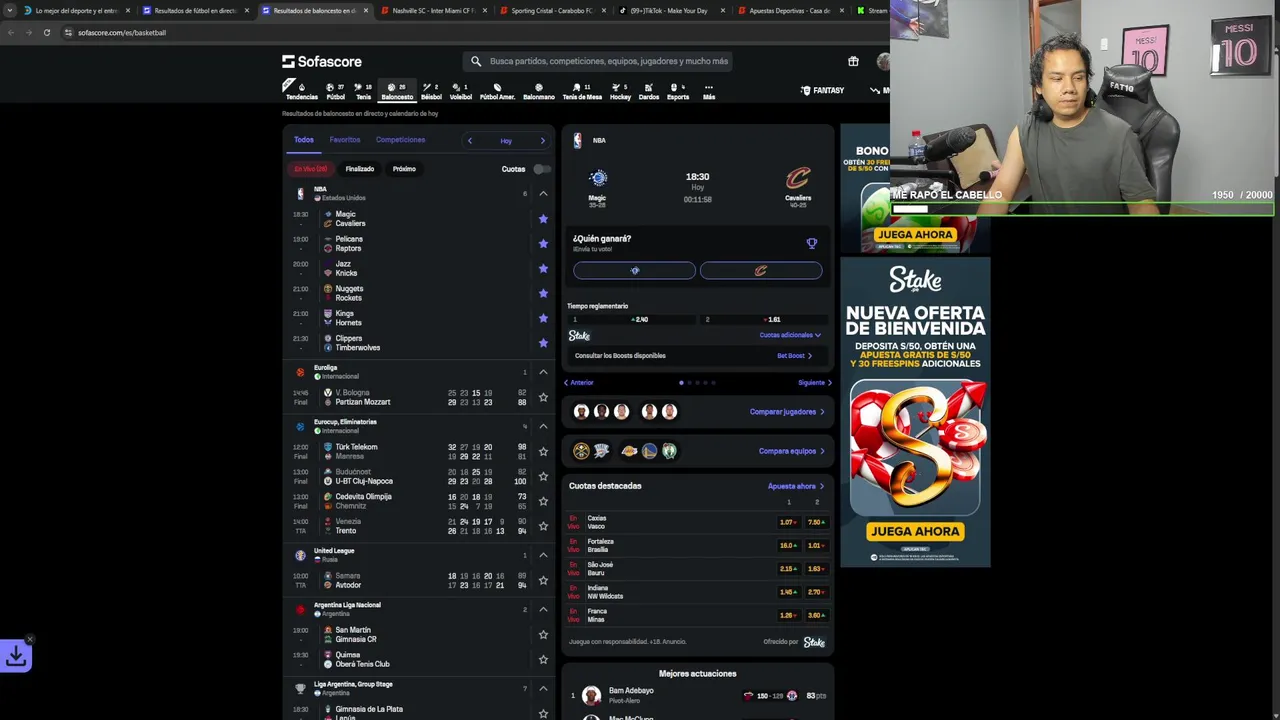Filter by En Vivo matches
The height and width of the screenshot is (720, 1280).
[x=310, y=169]
